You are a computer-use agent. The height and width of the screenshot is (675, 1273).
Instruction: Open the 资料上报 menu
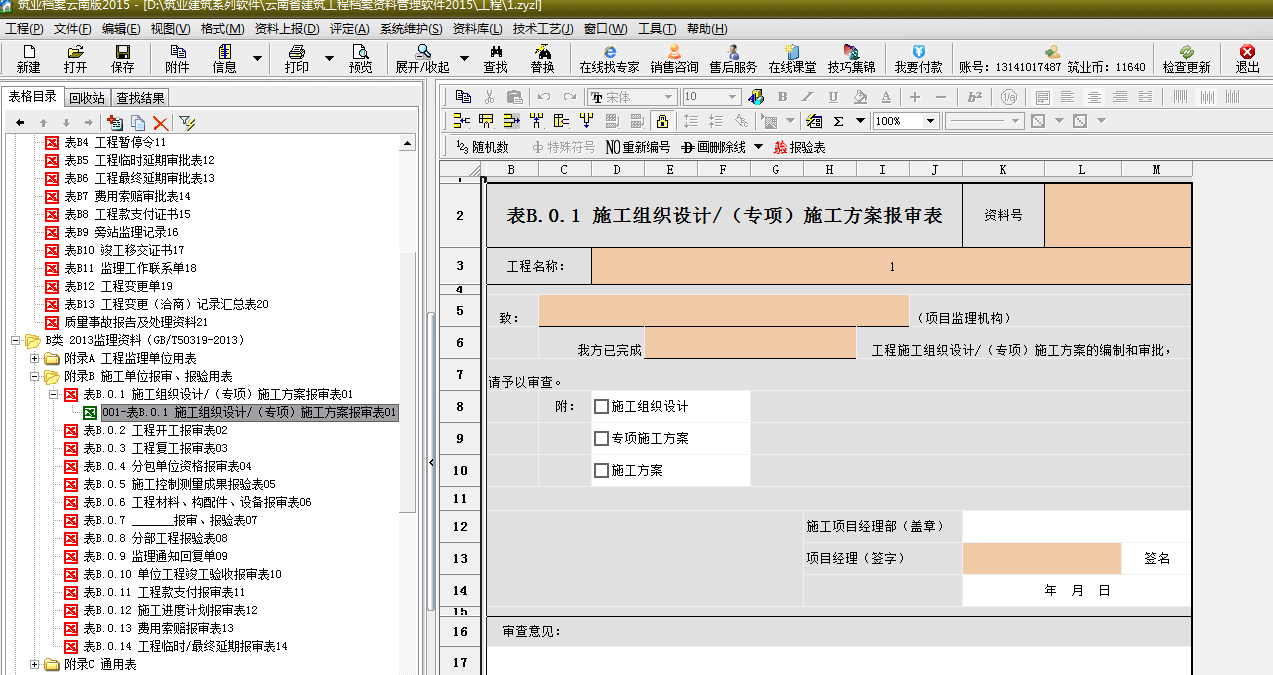[287, 29]
